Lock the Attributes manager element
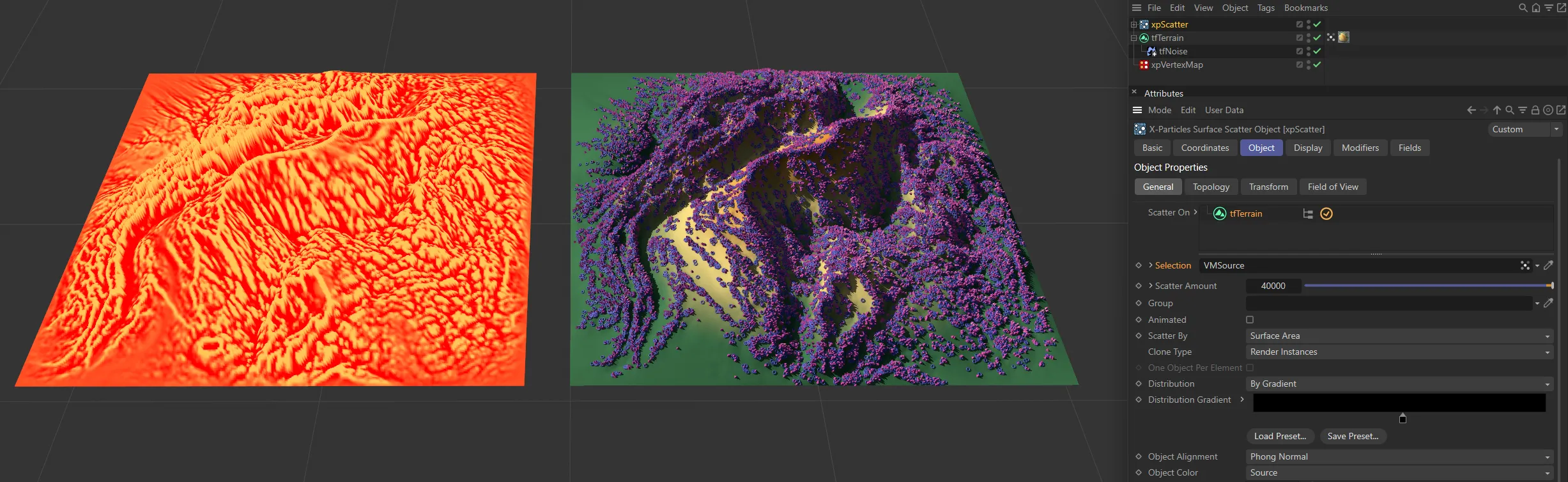 [x=1535, y=110]
